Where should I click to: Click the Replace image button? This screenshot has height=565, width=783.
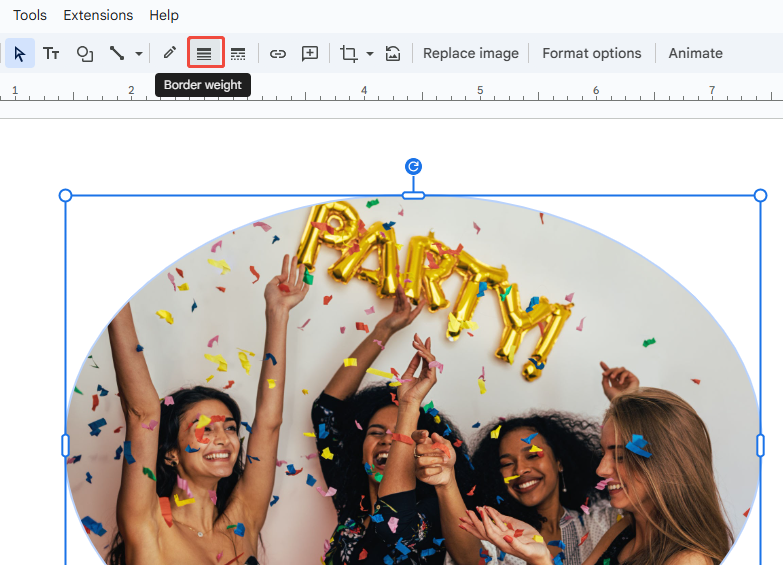click(470, 54)
